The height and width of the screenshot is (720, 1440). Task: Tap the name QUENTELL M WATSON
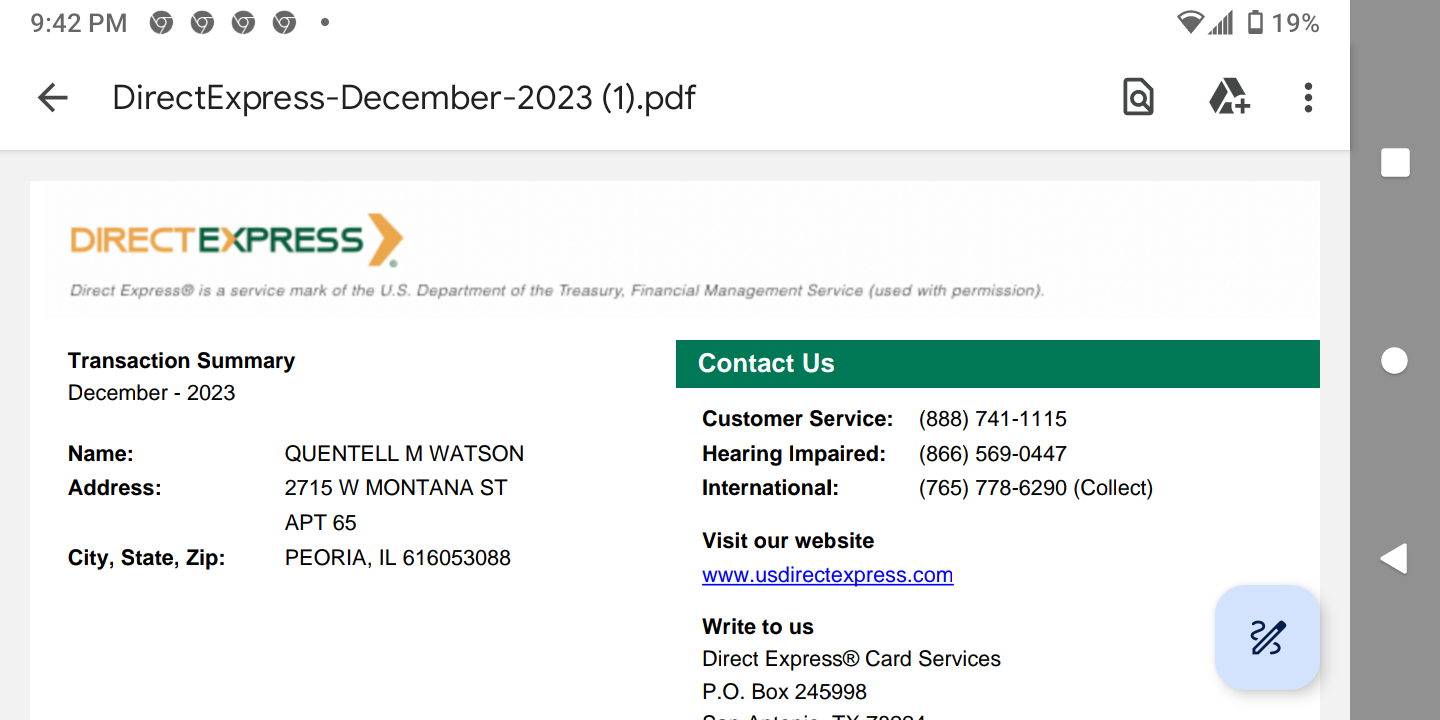tap(404, 454)
